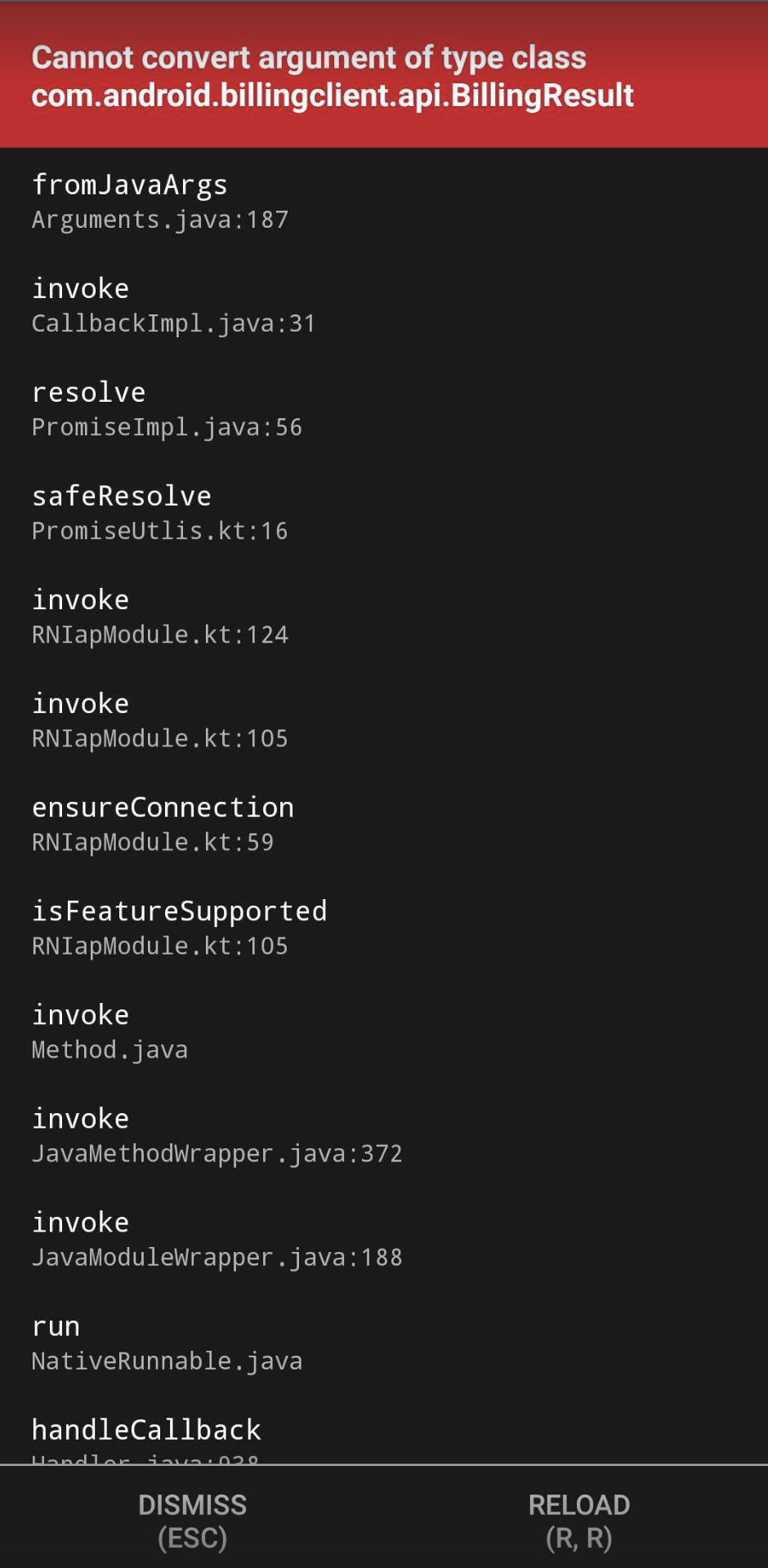Open the invoke frame in Method.java

coord(80,1015)
